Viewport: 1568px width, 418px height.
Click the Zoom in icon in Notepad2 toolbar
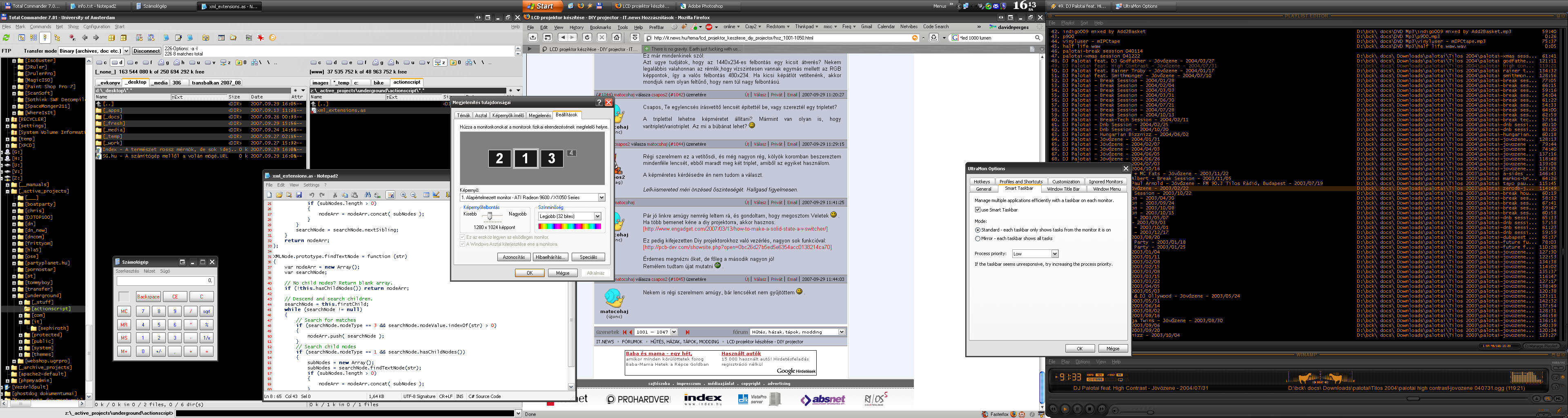403,195
